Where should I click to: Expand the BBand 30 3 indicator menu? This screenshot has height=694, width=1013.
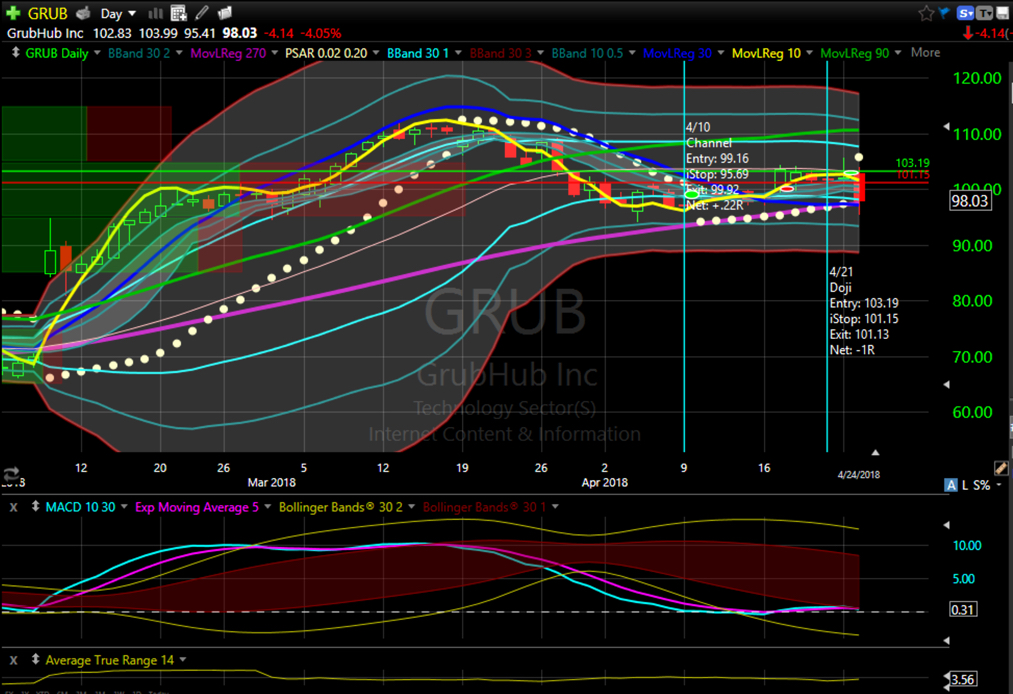540,53
